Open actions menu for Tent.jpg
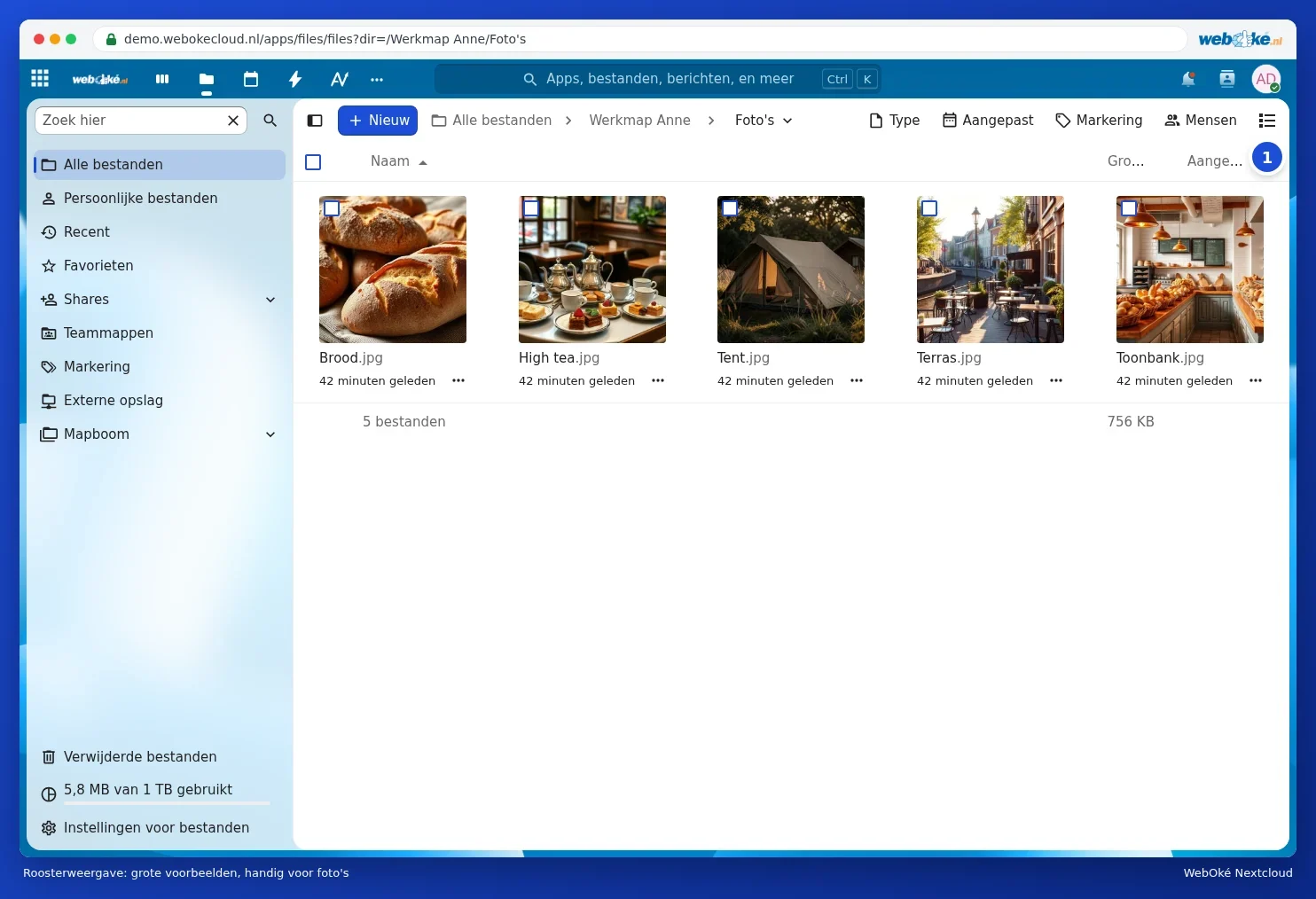This screenshot has width=1316, height=899. (x=857, y=380)
